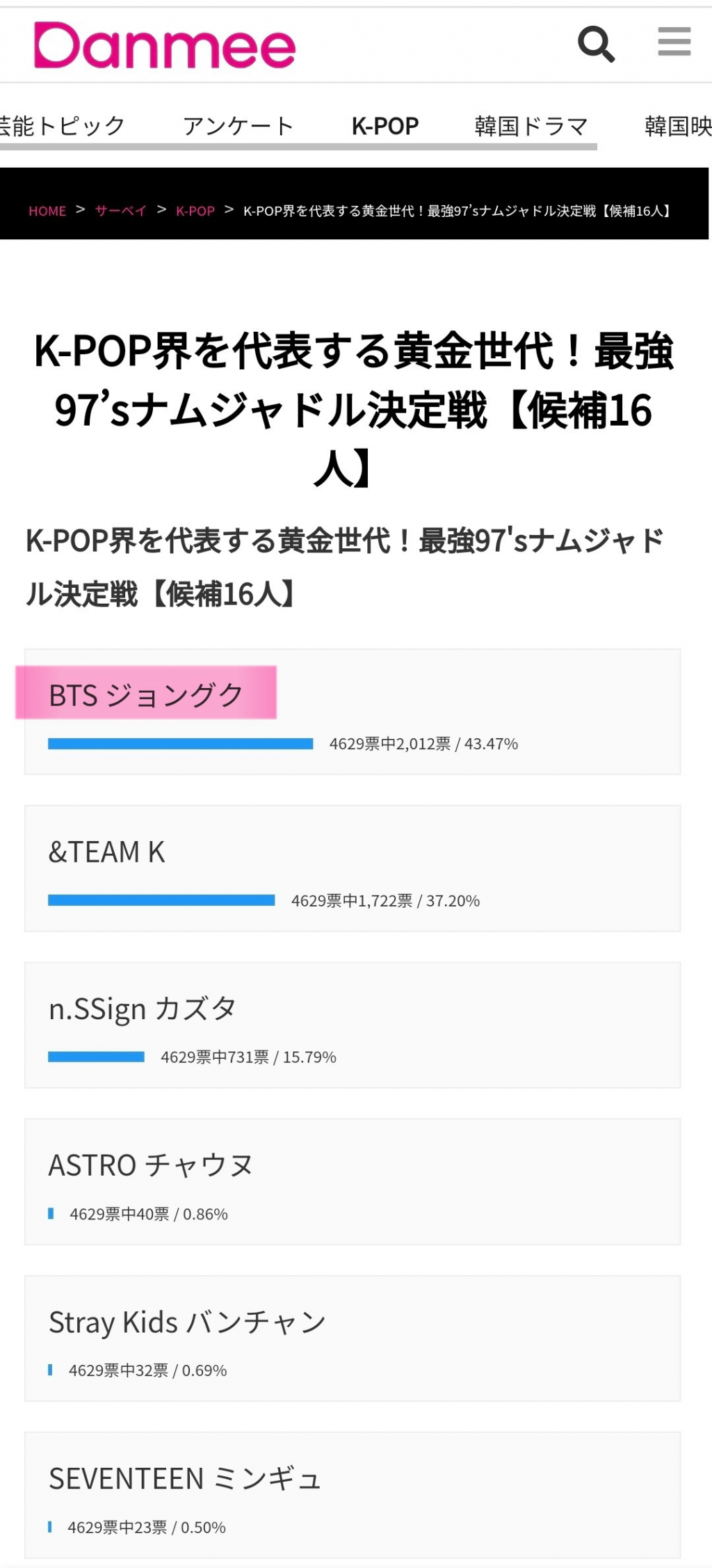Click the K-POP breadcrumb link
This screenshot has width=712, height=1568.
tap(195, 211)
